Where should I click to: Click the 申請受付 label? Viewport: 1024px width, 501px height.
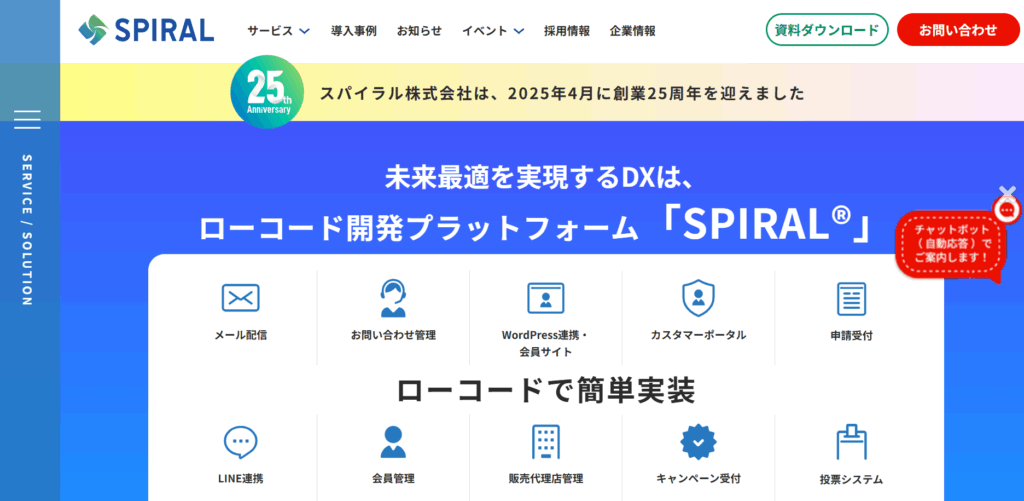pos(851,336)
